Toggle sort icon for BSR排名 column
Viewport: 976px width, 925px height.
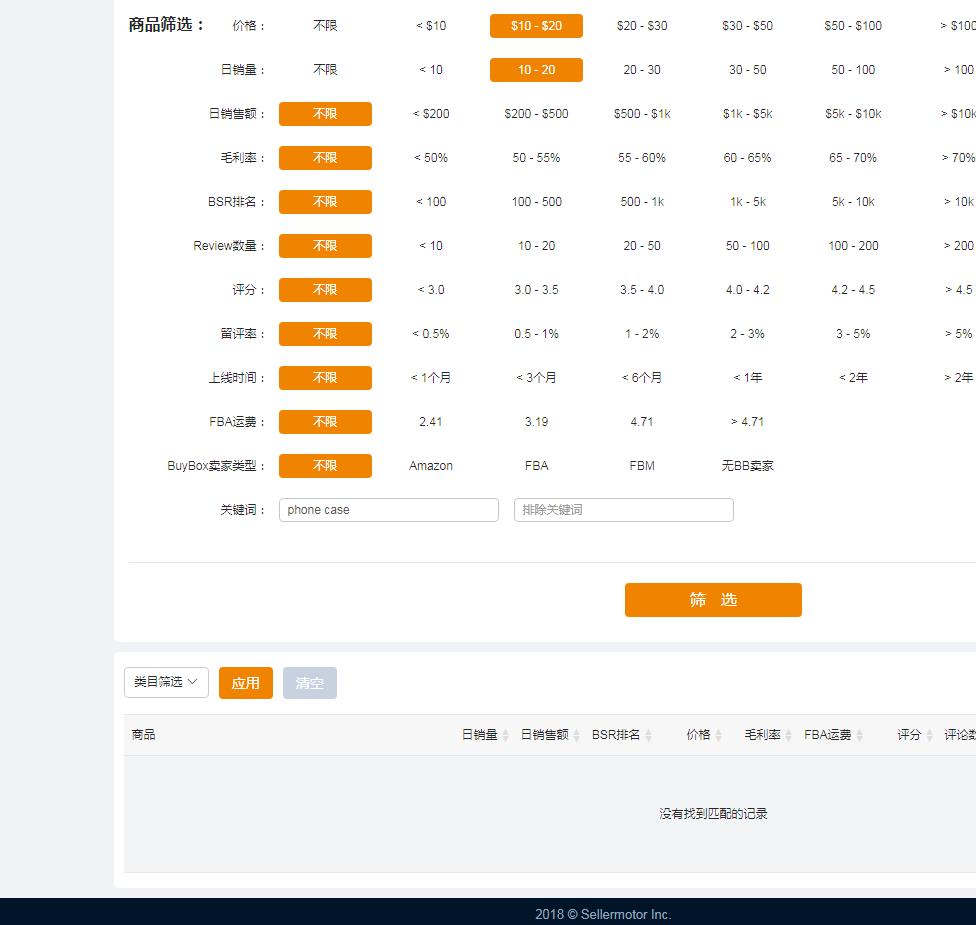[x=648, y=736]
